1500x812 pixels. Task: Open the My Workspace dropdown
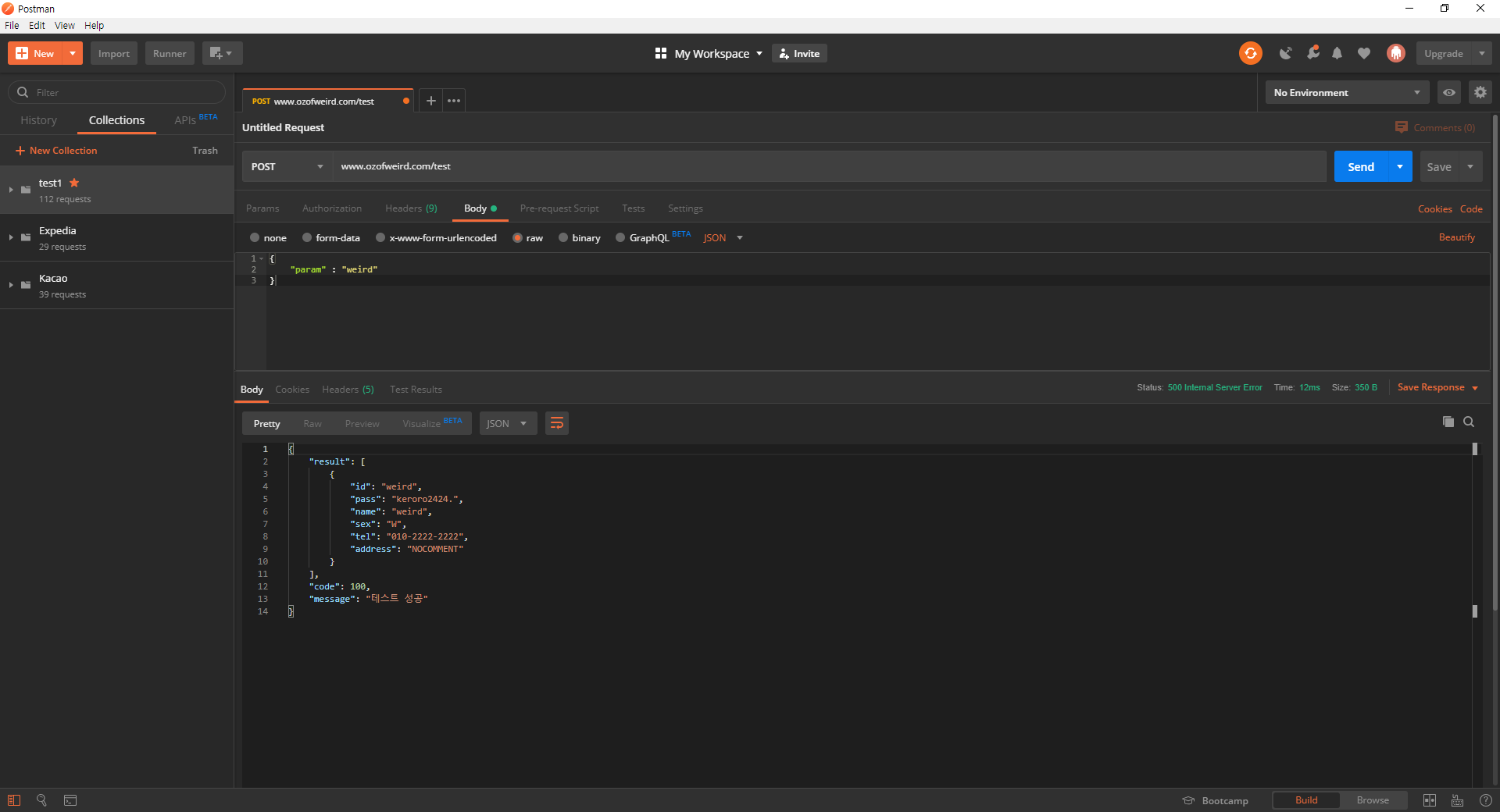tap(709, 53)
